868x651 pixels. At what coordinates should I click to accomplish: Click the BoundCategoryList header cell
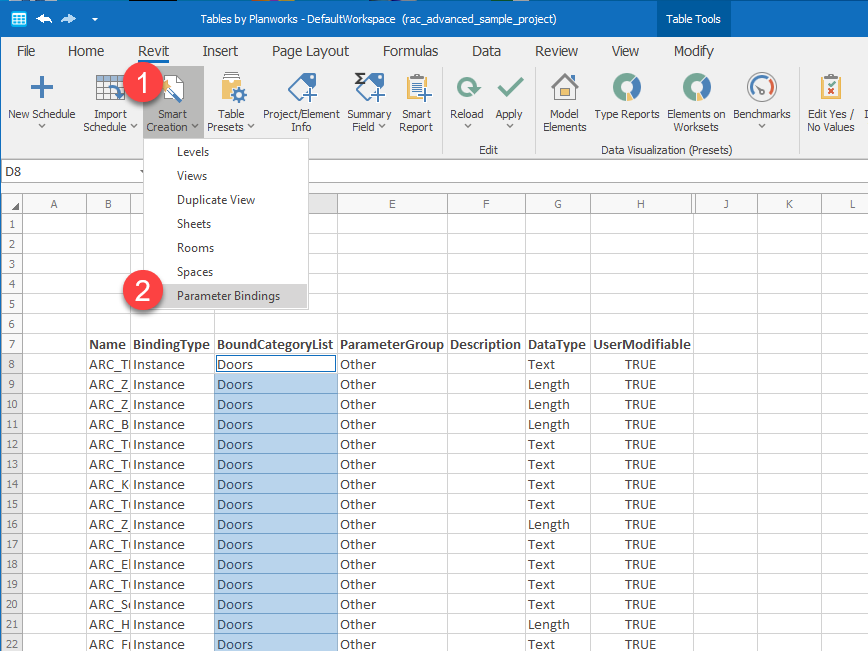(276, 344)
